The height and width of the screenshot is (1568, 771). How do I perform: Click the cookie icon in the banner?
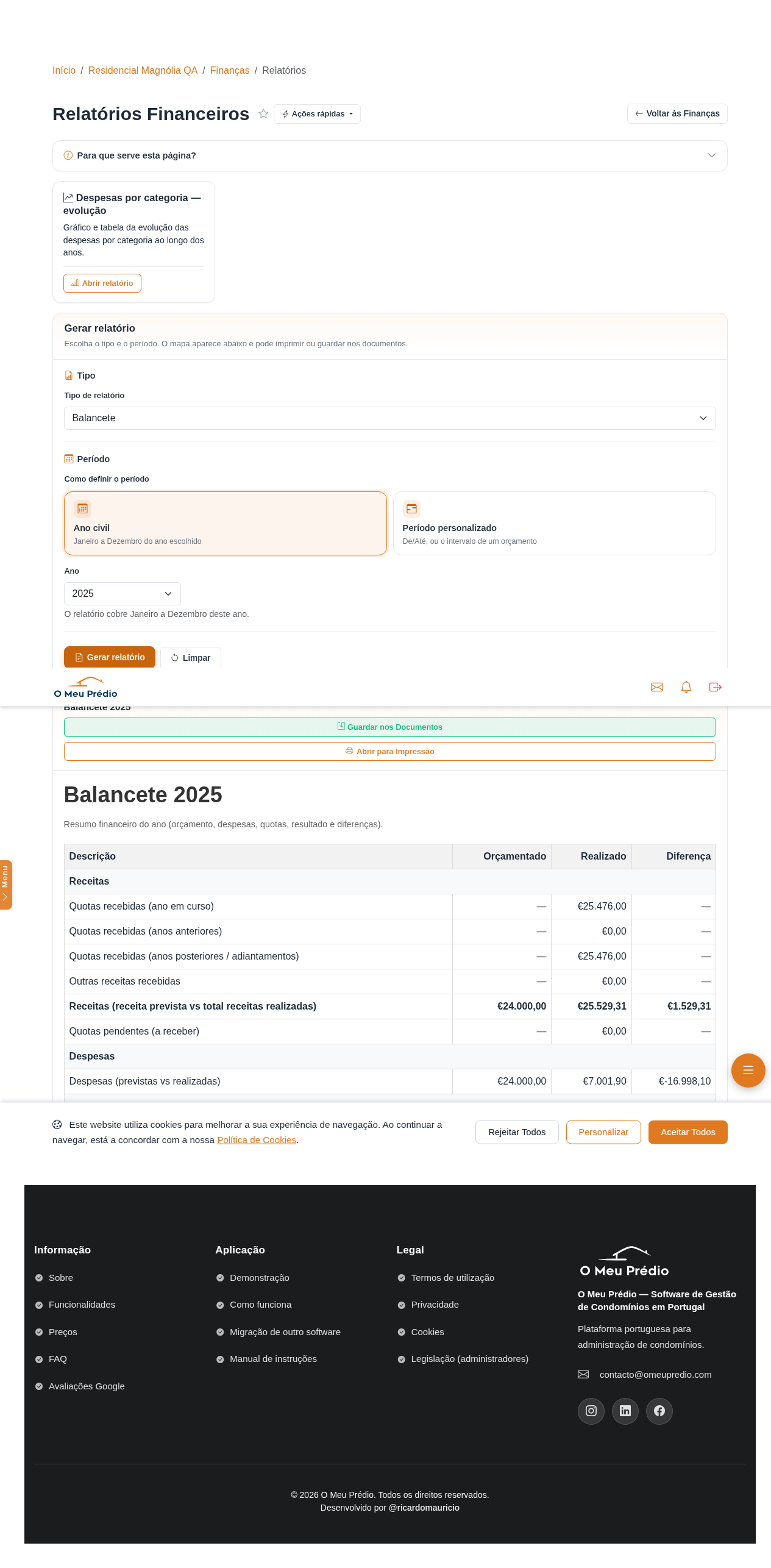[x=57, y=1125]
